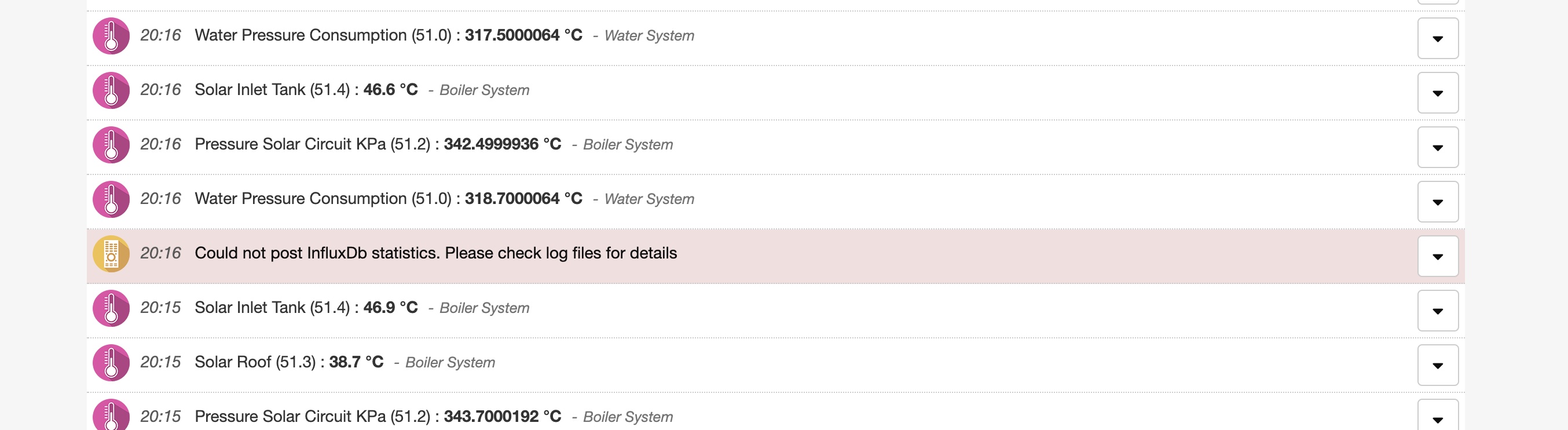
Task: Click the Solar Roof thermometer icon
Action: coord(111,363)
